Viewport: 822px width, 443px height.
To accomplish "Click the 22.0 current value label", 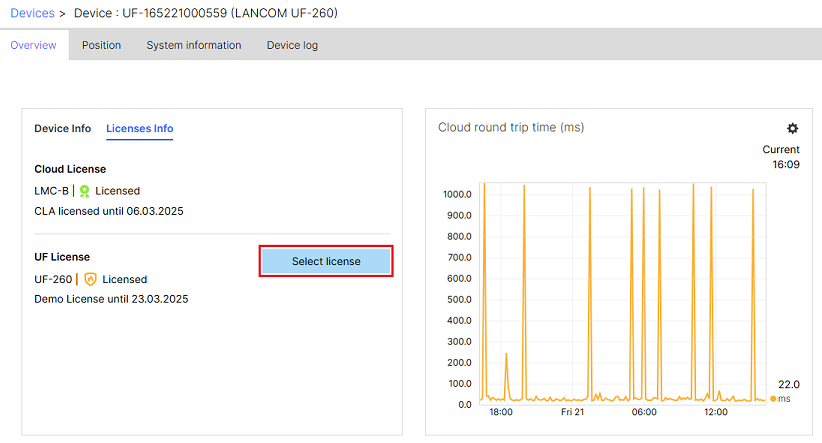I will pyautogui.click(x=788, y=384).
